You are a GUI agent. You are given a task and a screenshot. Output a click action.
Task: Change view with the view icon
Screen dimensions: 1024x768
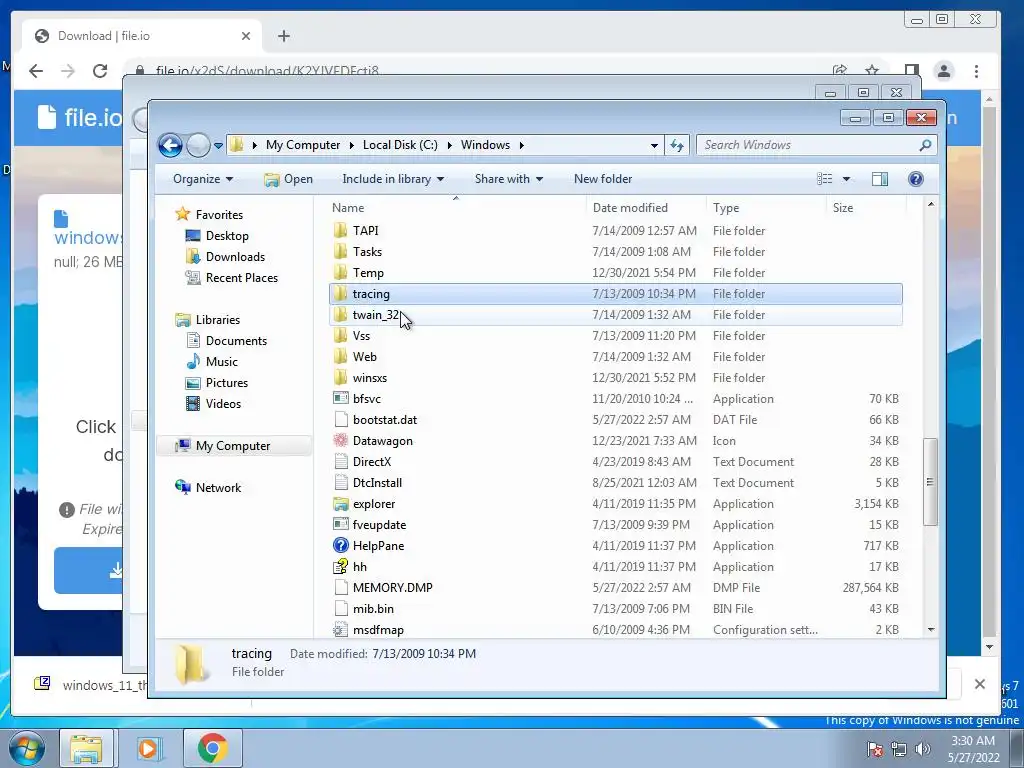pyautogui.click(x=825, y=179)
